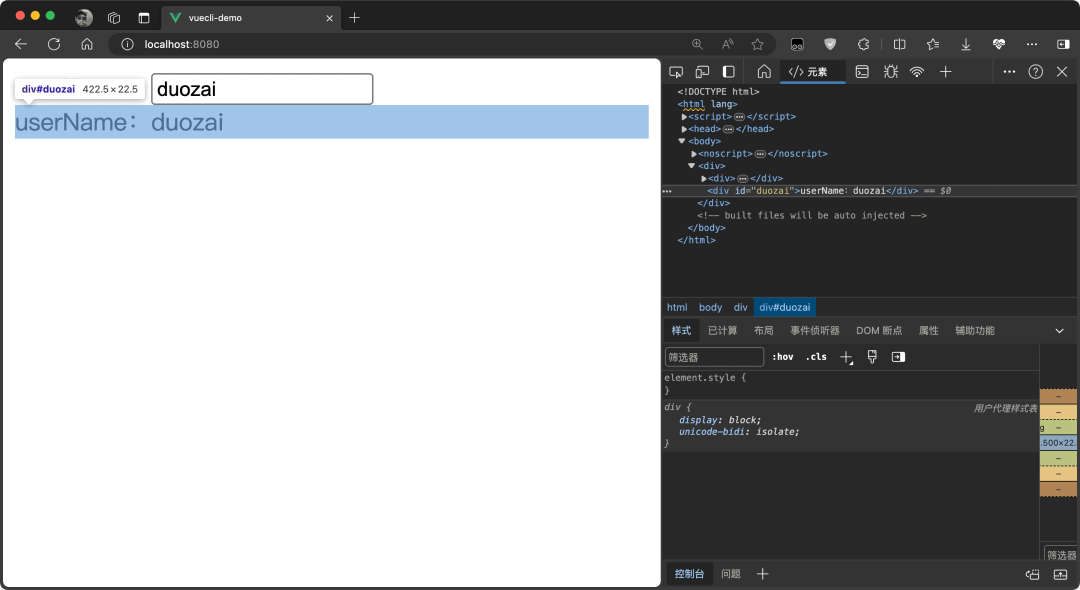The image size is (1080, 590).
Task: Toggle DevTools sidebar dock icon
Action: (x=729, y=72)
